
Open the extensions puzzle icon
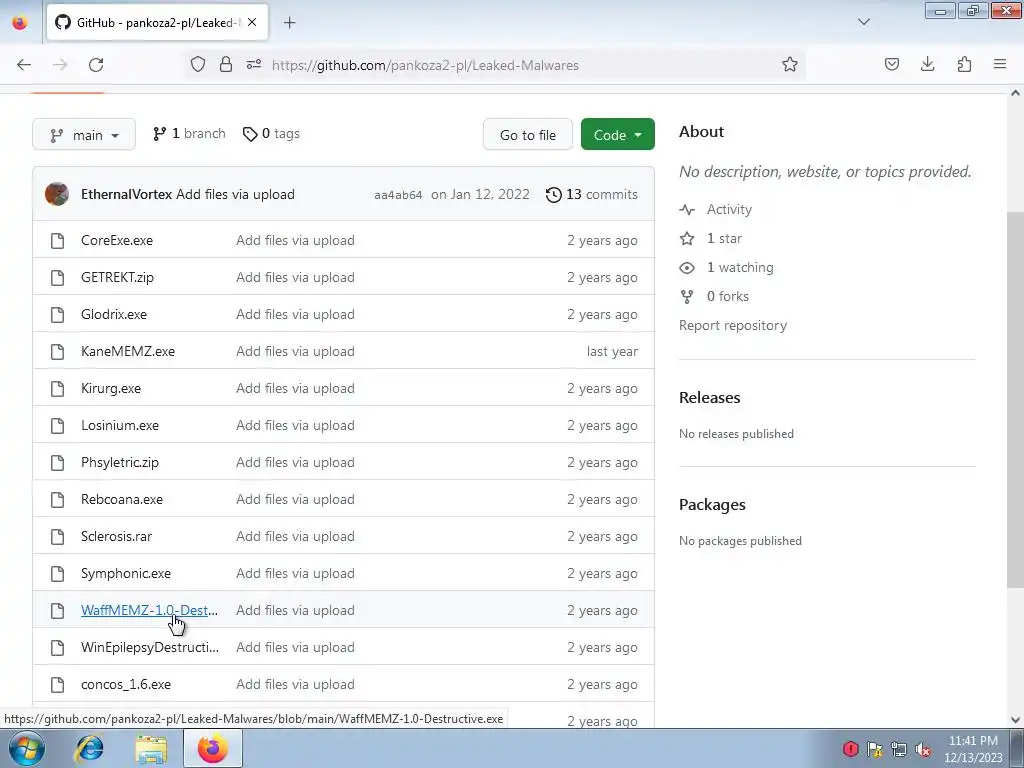pyautogui.click(x=964, y=65)
